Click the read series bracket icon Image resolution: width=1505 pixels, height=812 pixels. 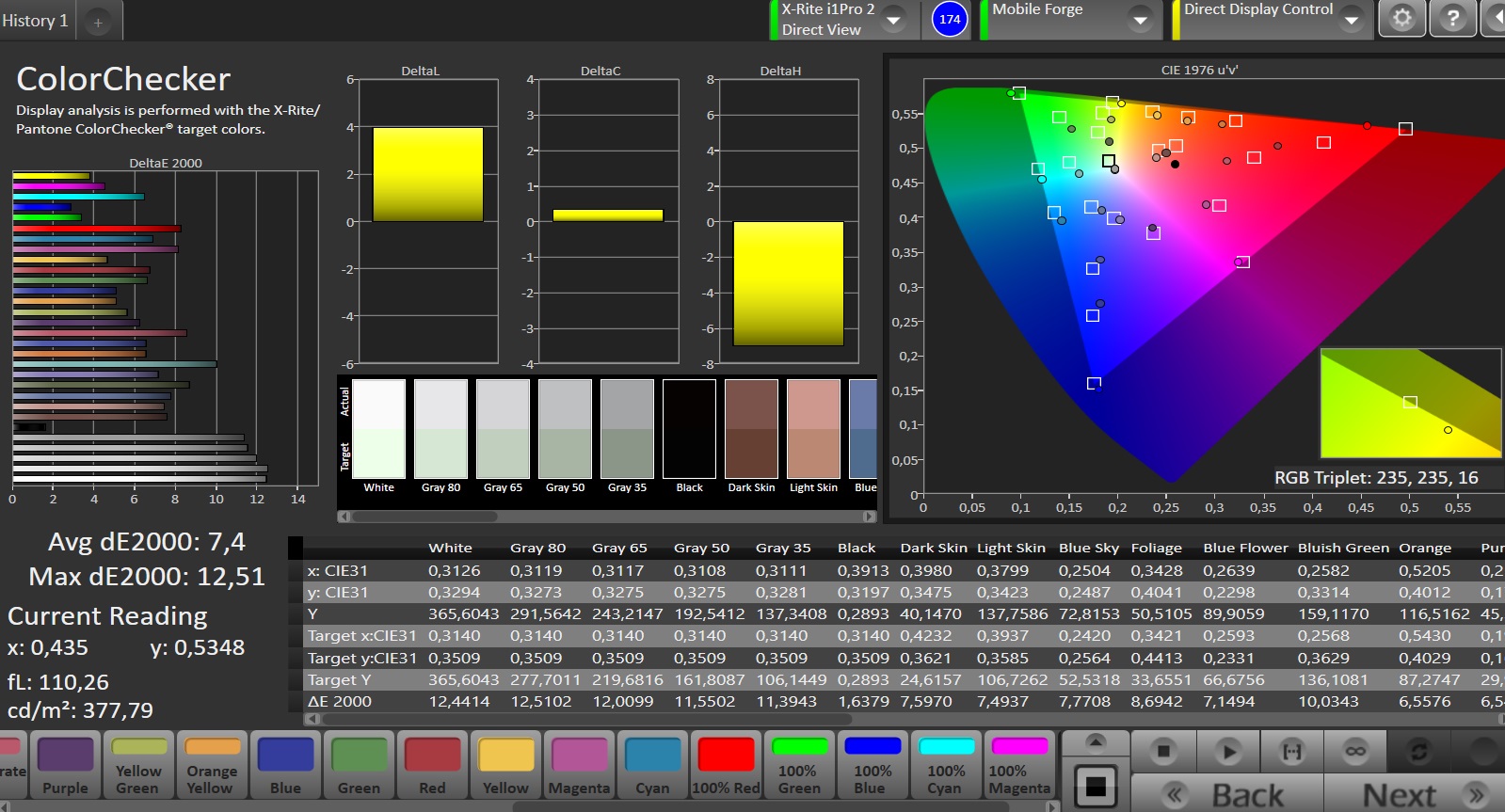tap(1292, 751)
